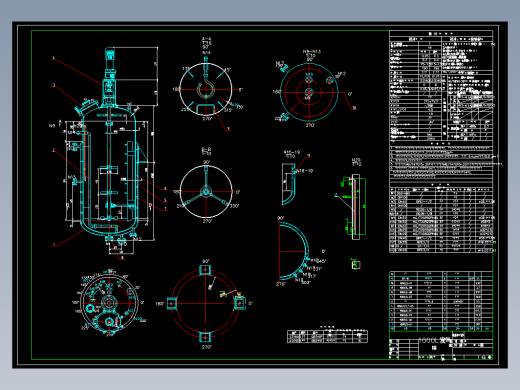Click part balloon 7 right of the vessel

pos(166,209)
